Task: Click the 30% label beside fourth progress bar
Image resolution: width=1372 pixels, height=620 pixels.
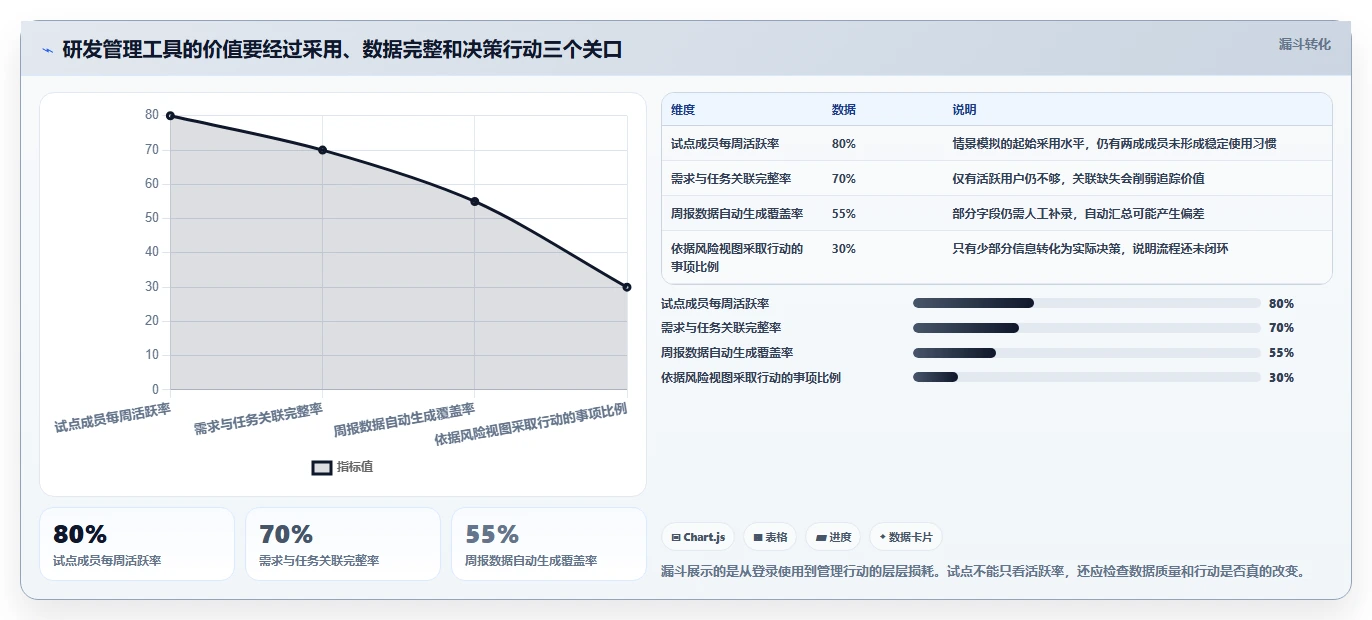Action: 1281,378
